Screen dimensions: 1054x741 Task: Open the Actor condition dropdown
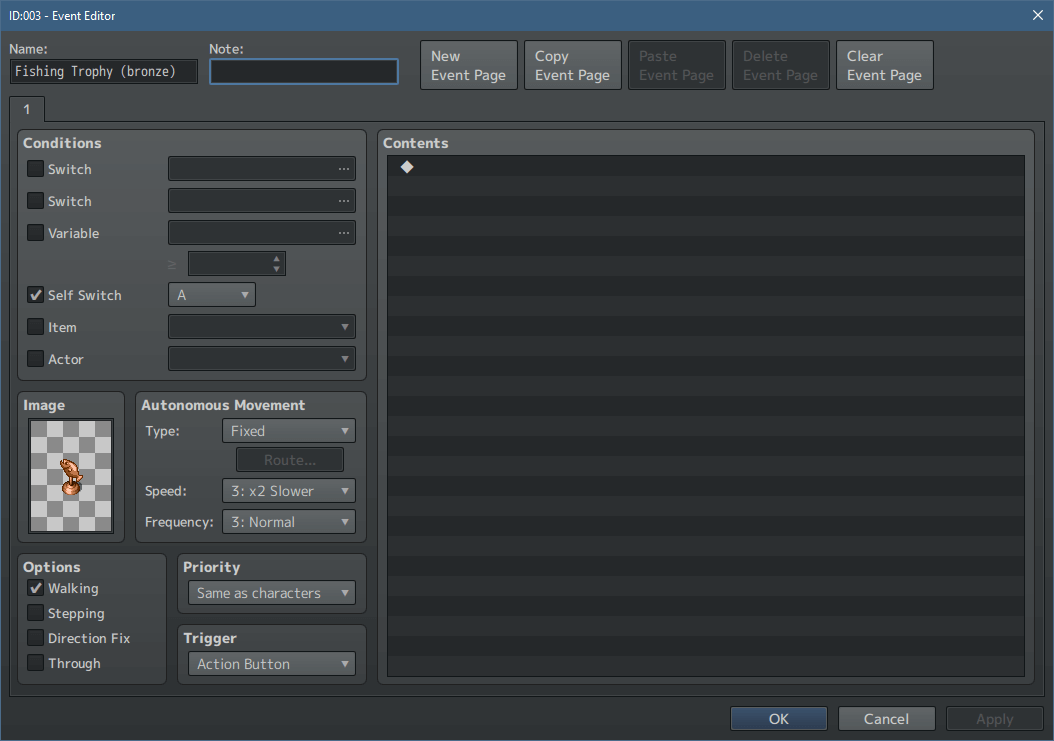261,358
